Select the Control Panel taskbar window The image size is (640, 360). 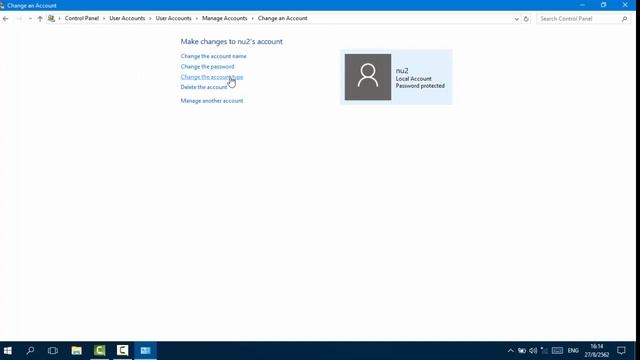click(145, 351)
